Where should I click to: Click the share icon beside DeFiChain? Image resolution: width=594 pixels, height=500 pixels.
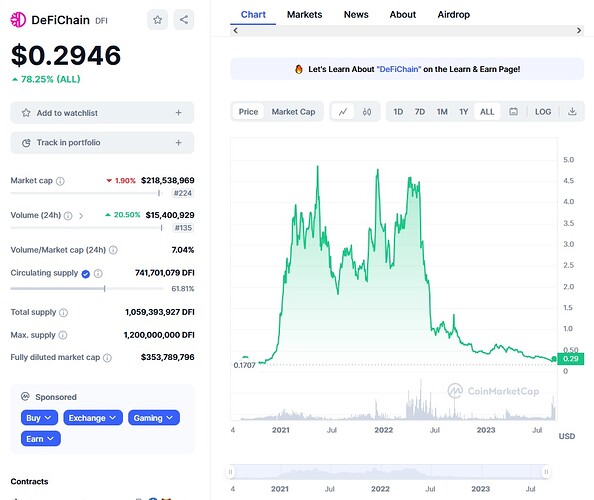(x=184, y=20)
